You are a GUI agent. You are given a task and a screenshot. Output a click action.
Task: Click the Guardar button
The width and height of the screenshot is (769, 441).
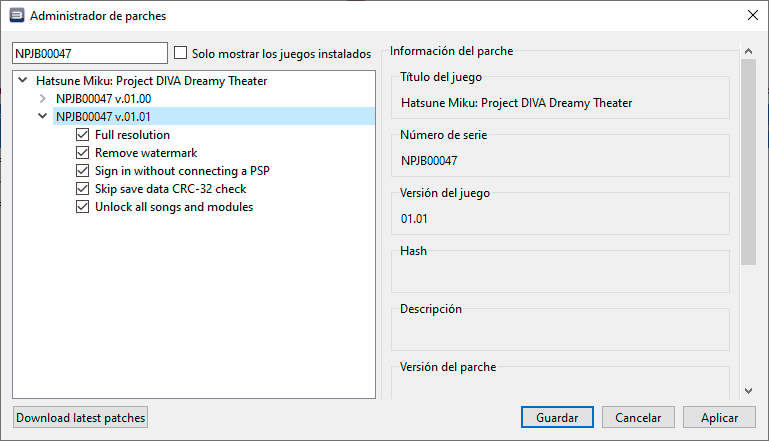click(x=557, y=417)
